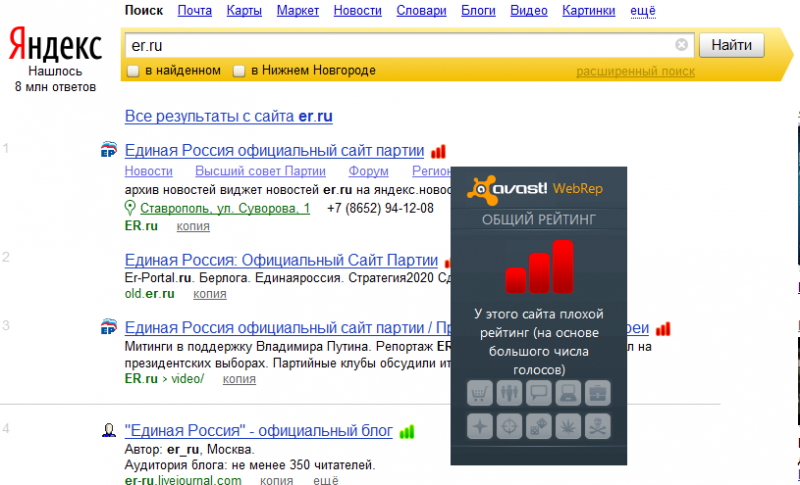Click the cannabis leaf category icon in WebRep

point(568,426)
